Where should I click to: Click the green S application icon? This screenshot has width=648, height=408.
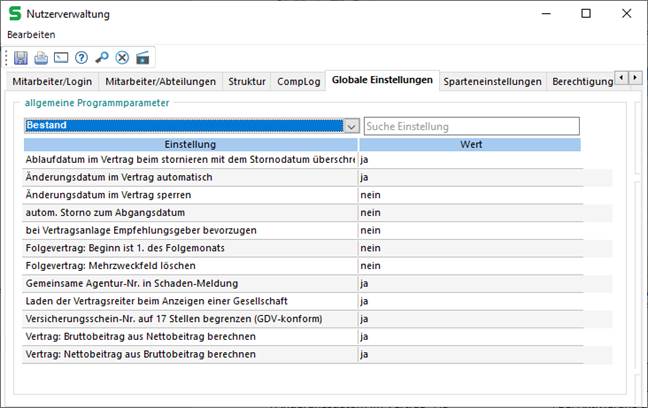pyautogui.click(x=15, y=14)
